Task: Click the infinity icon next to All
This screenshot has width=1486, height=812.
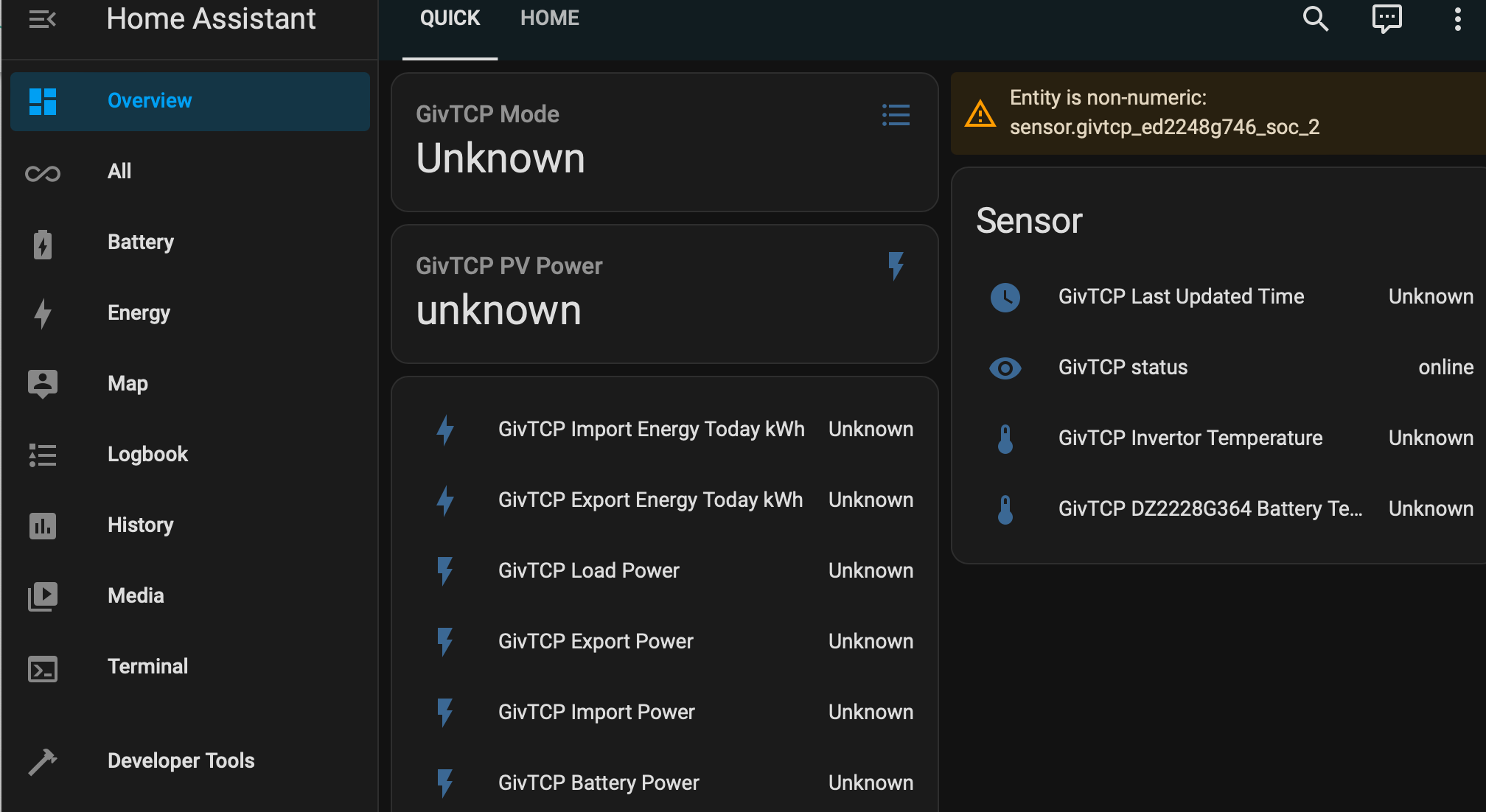Action: point(43,174)
